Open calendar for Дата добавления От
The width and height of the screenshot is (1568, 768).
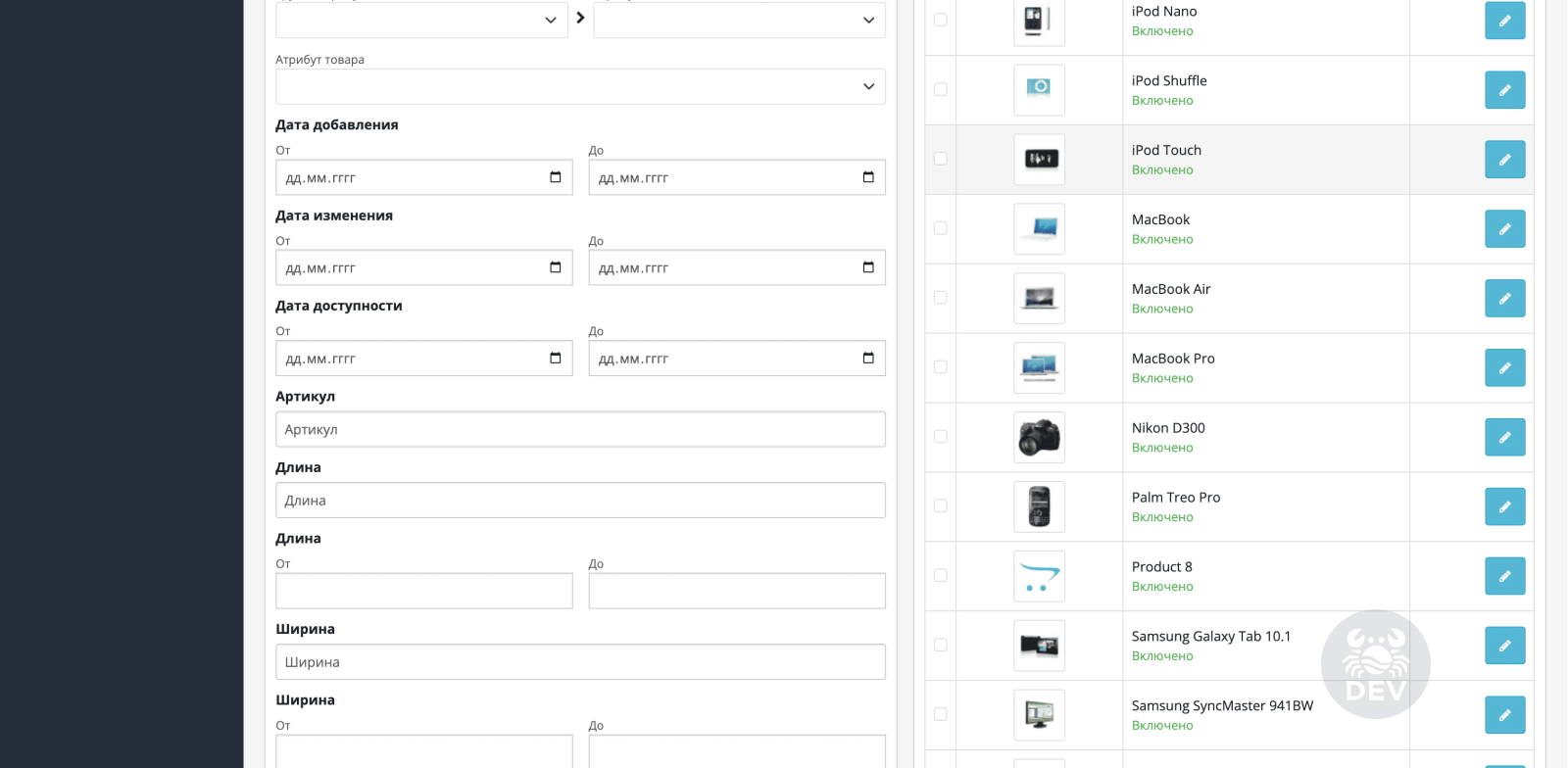pos(556,177)
